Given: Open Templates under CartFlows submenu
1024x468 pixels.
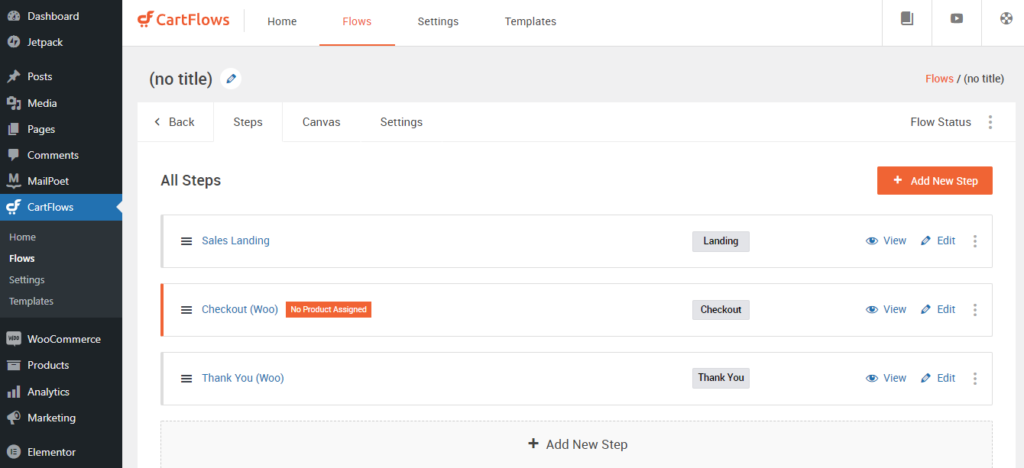Looking at the screenshot, I should pos(31,301).
